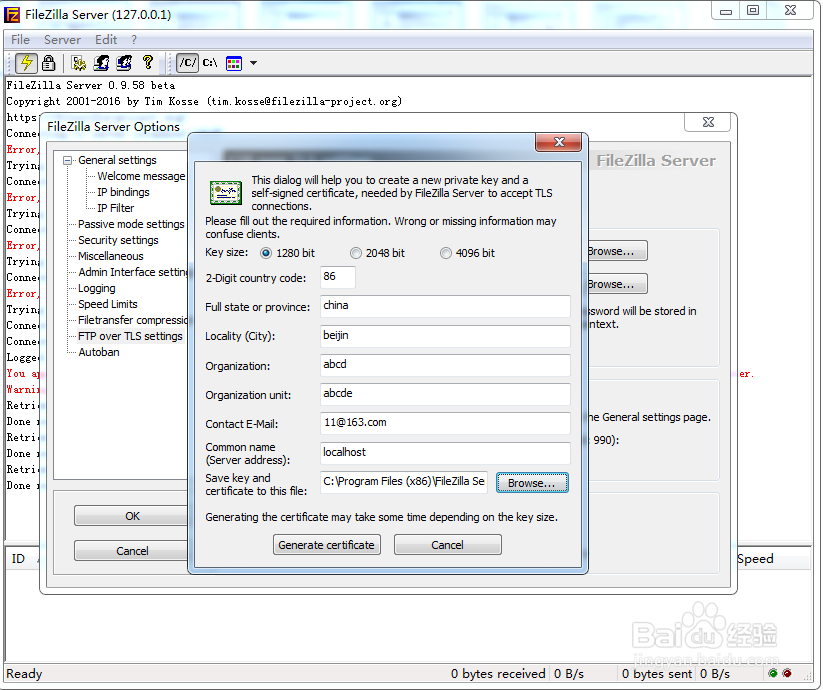Open server Options via the gear toolbar icon
Screen dimensions: 823x690
(78, 62)
